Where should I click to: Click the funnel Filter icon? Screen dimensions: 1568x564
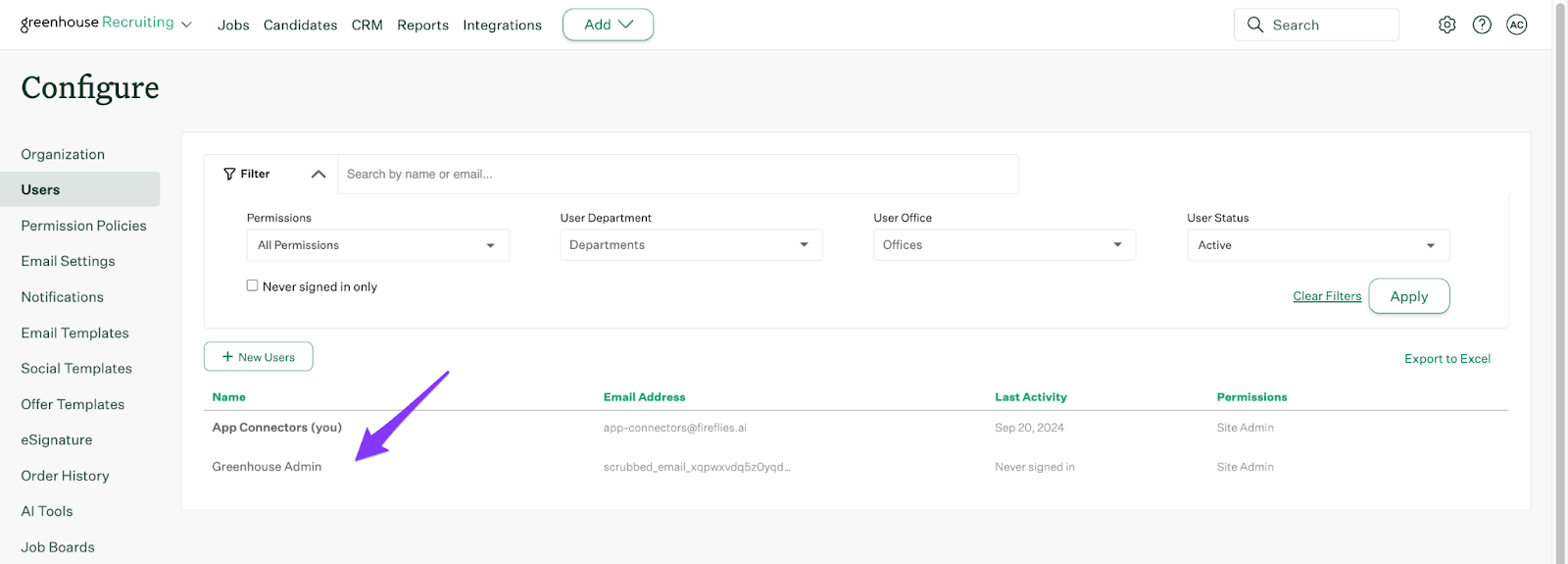coord(229,174)
